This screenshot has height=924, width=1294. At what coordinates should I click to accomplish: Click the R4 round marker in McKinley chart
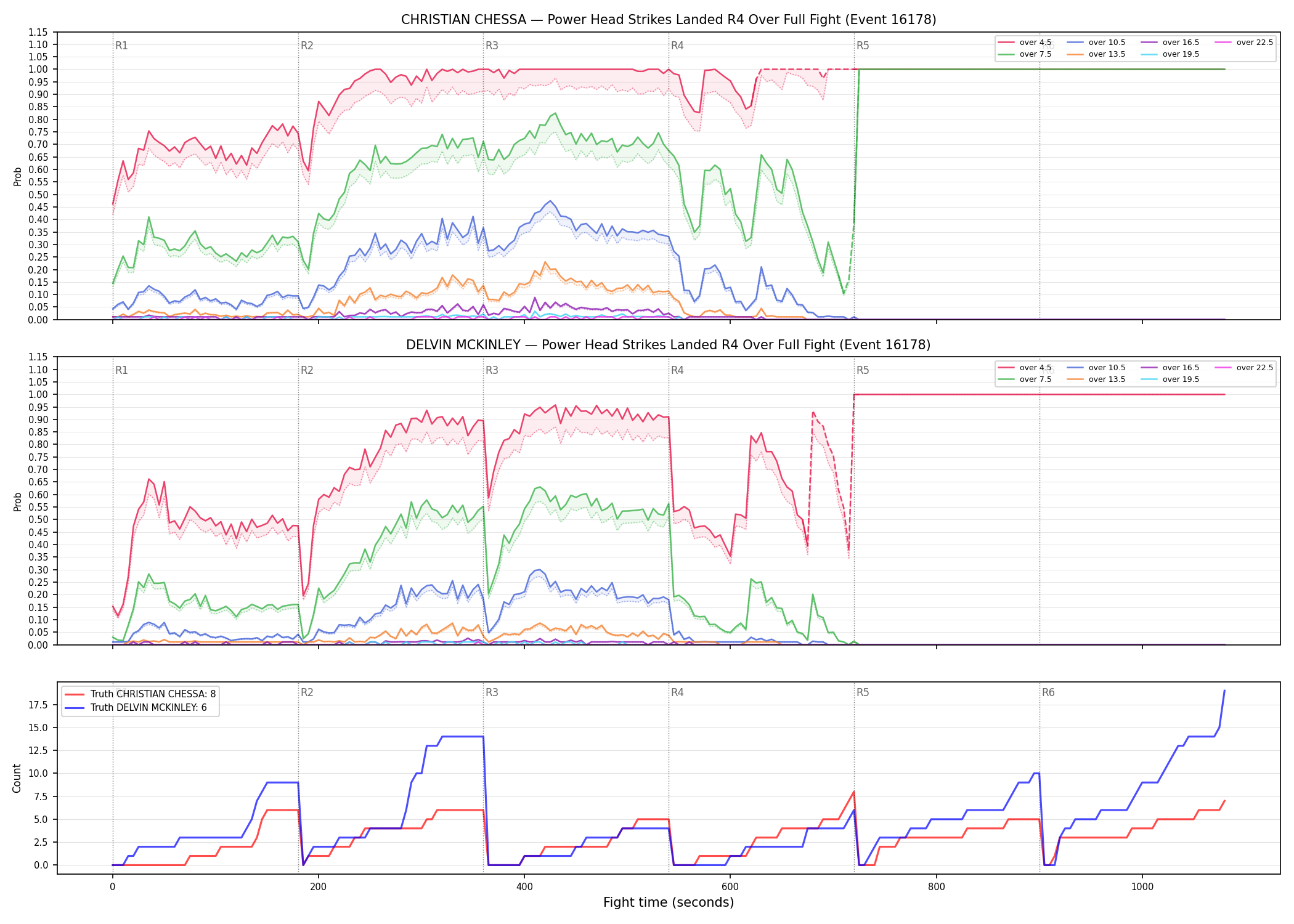coord(677,370)
